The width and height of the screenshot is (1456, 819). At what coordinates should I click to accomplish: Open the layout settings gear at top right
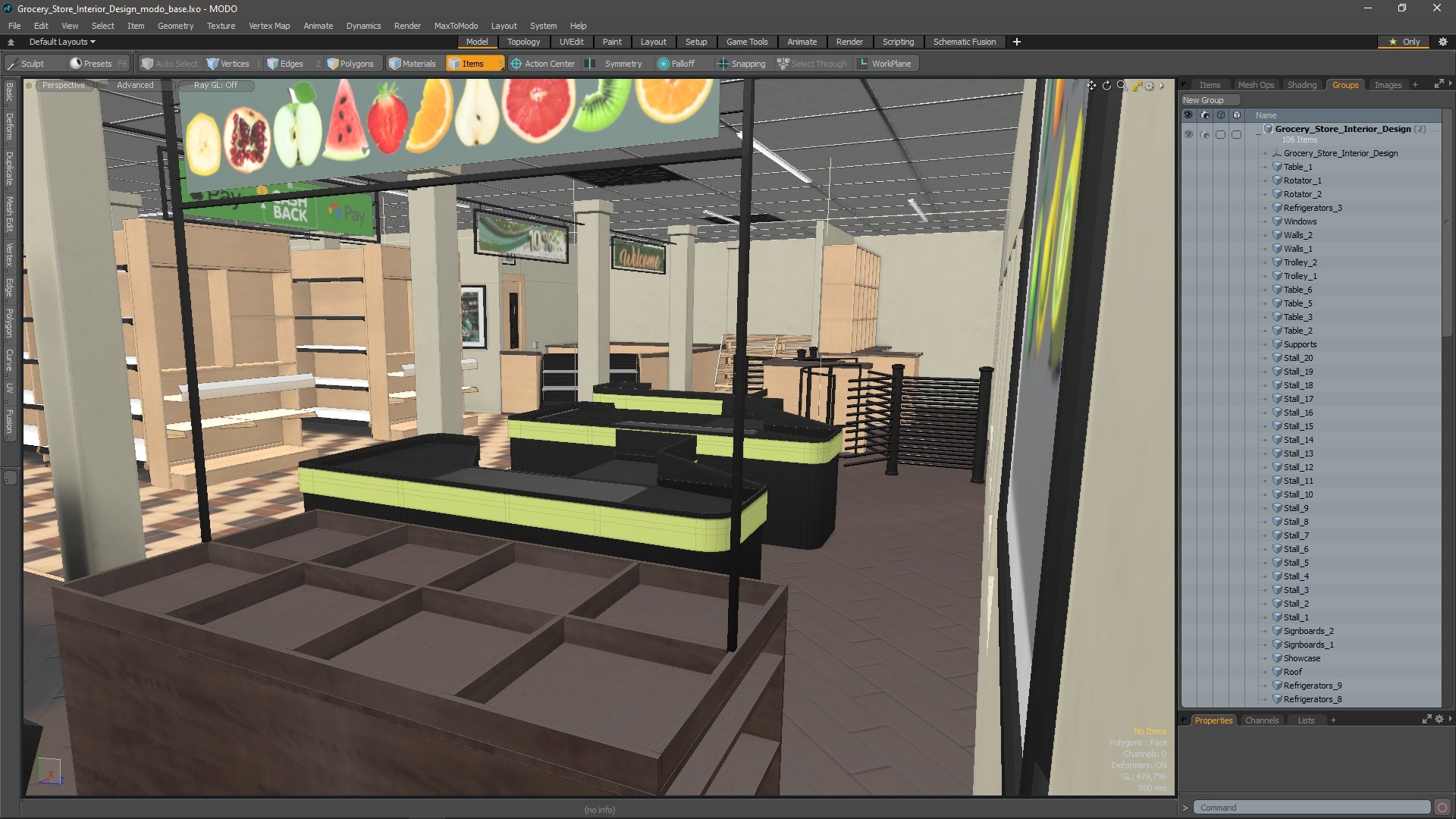1443,42
